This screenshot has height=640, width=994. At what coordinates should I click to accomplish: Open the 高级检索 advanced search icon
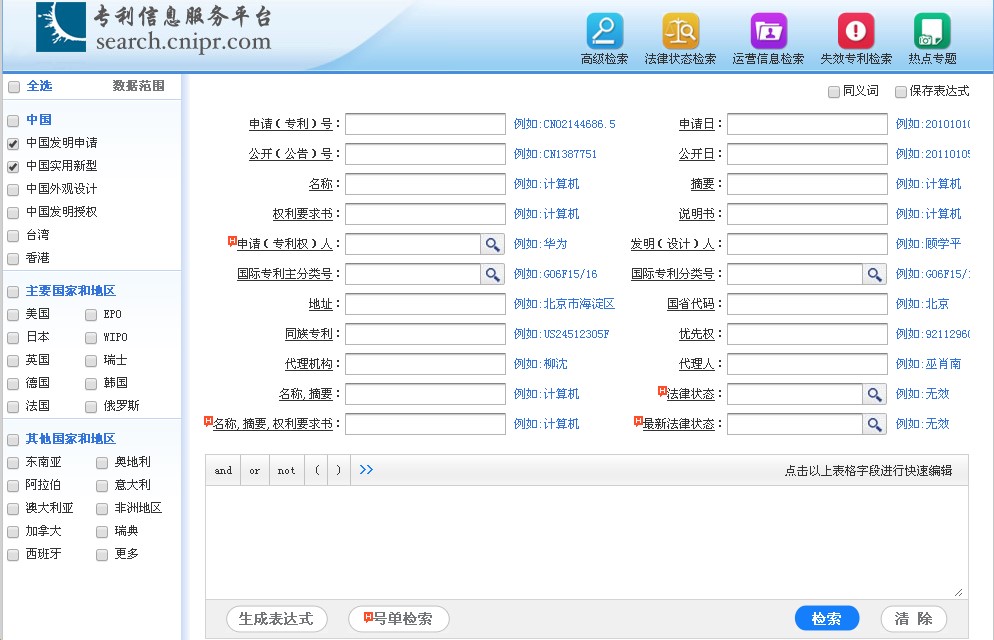point(604,31)
